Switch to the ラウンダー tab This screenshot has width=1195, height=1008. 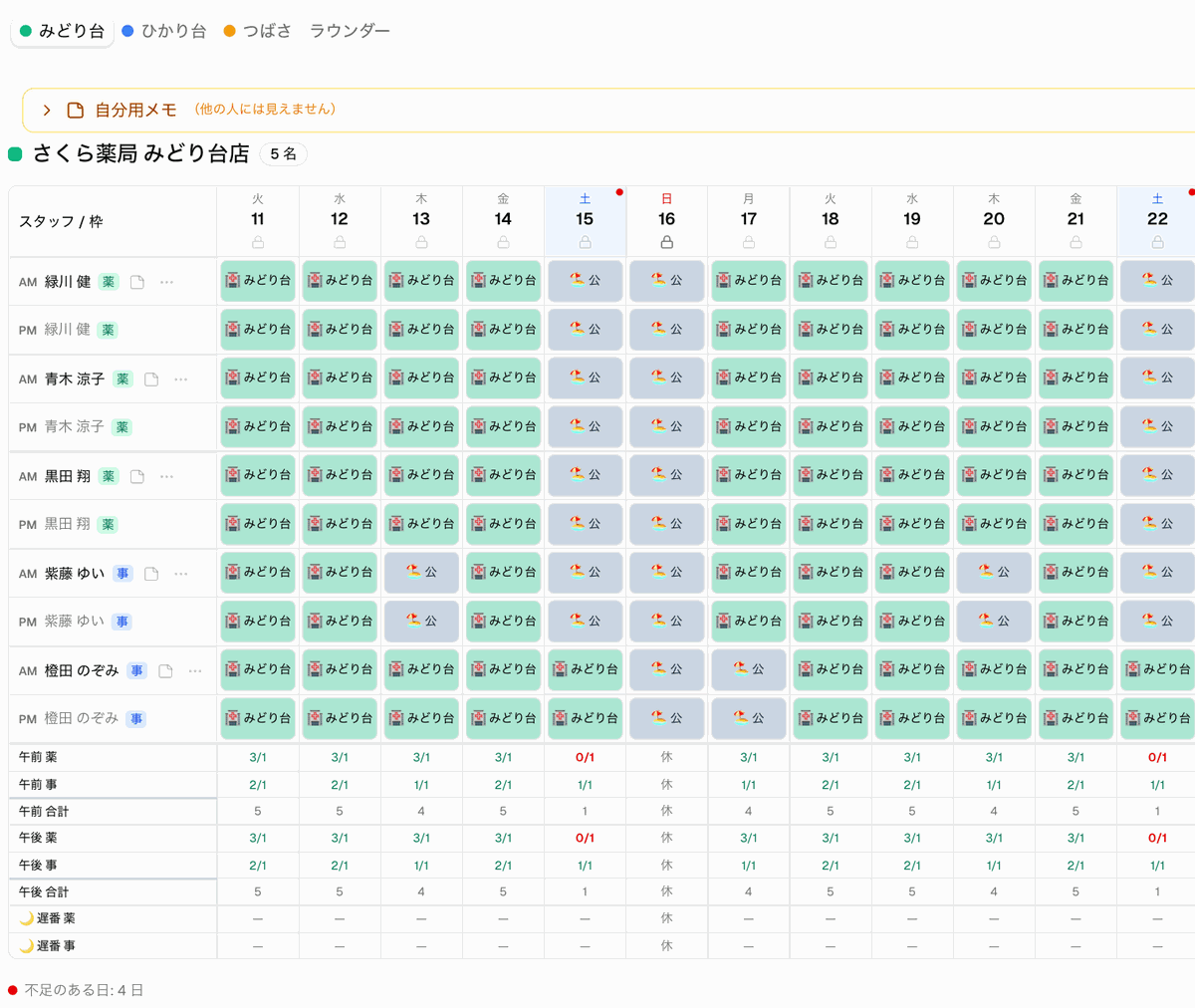350,31
